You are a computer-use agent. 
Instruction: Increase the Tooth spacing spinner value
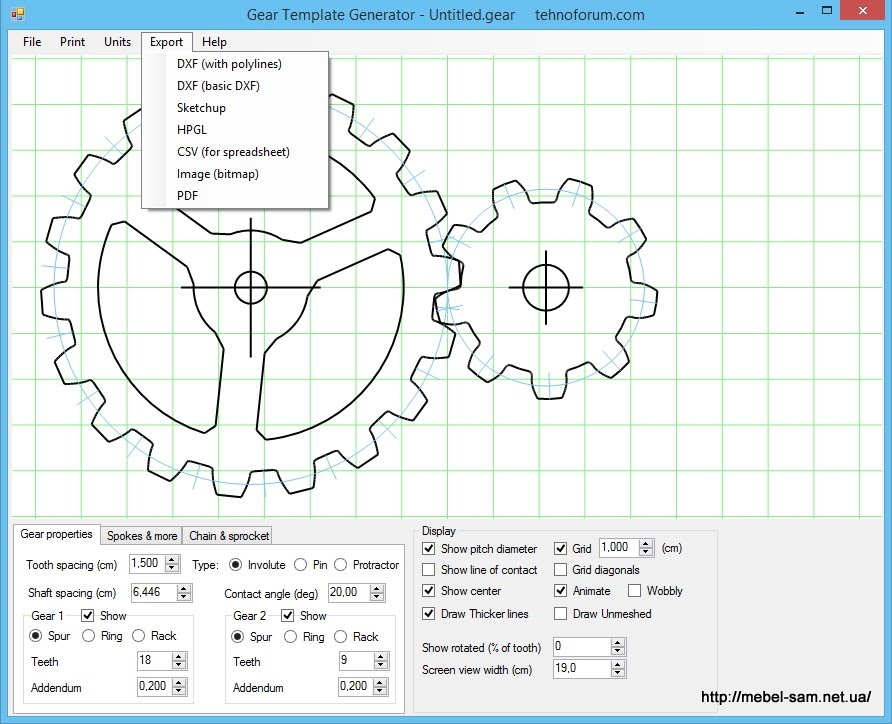point(172,560)
